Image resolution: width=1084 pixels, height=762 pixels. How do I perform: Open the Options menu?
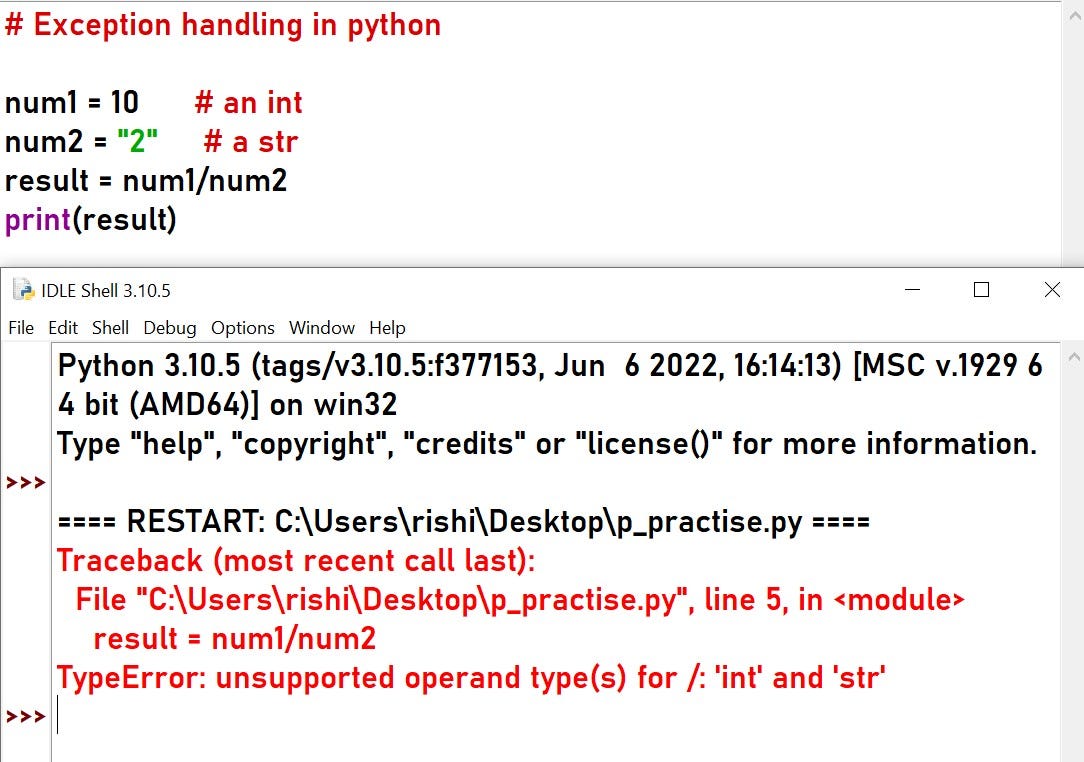tap(244, 328)
